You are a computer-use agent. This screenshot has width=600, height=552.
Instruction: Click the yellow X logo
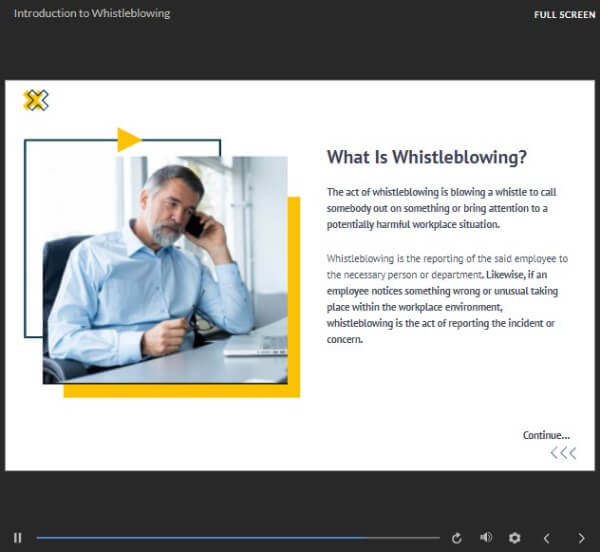tap(36, 100)
